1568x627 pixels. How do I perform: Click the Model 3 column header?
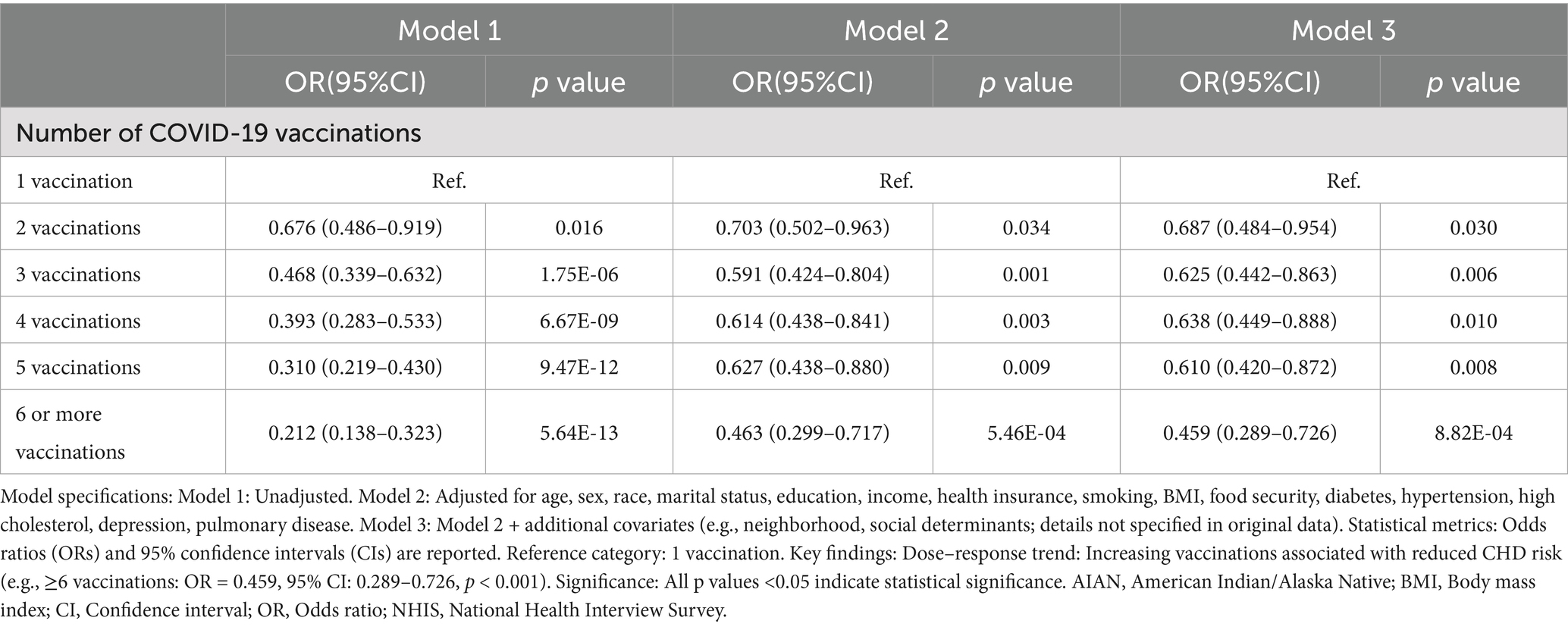(x=1343, y=30)
